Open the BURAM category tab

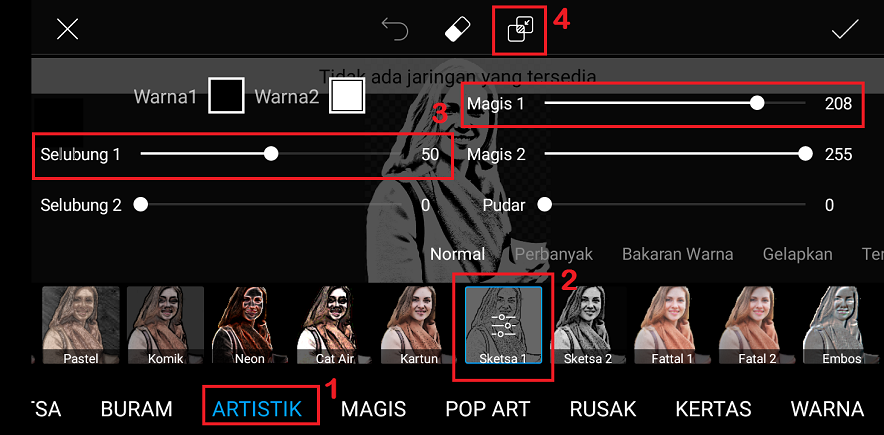pos(136,409)
